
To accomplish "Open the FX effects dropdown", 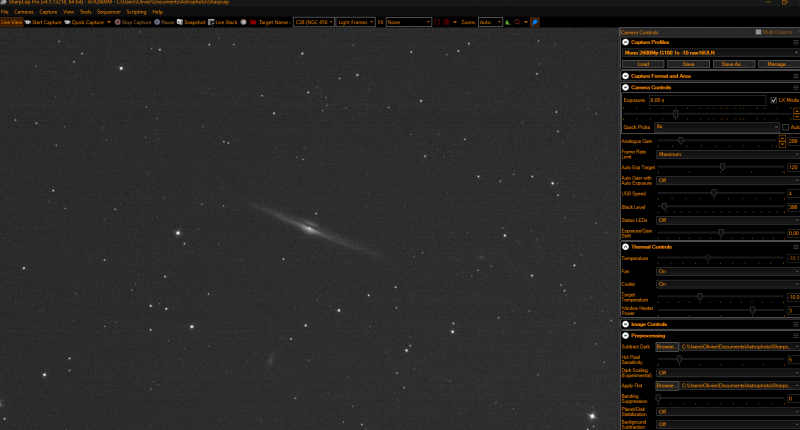I will click(x=408, y=22).
